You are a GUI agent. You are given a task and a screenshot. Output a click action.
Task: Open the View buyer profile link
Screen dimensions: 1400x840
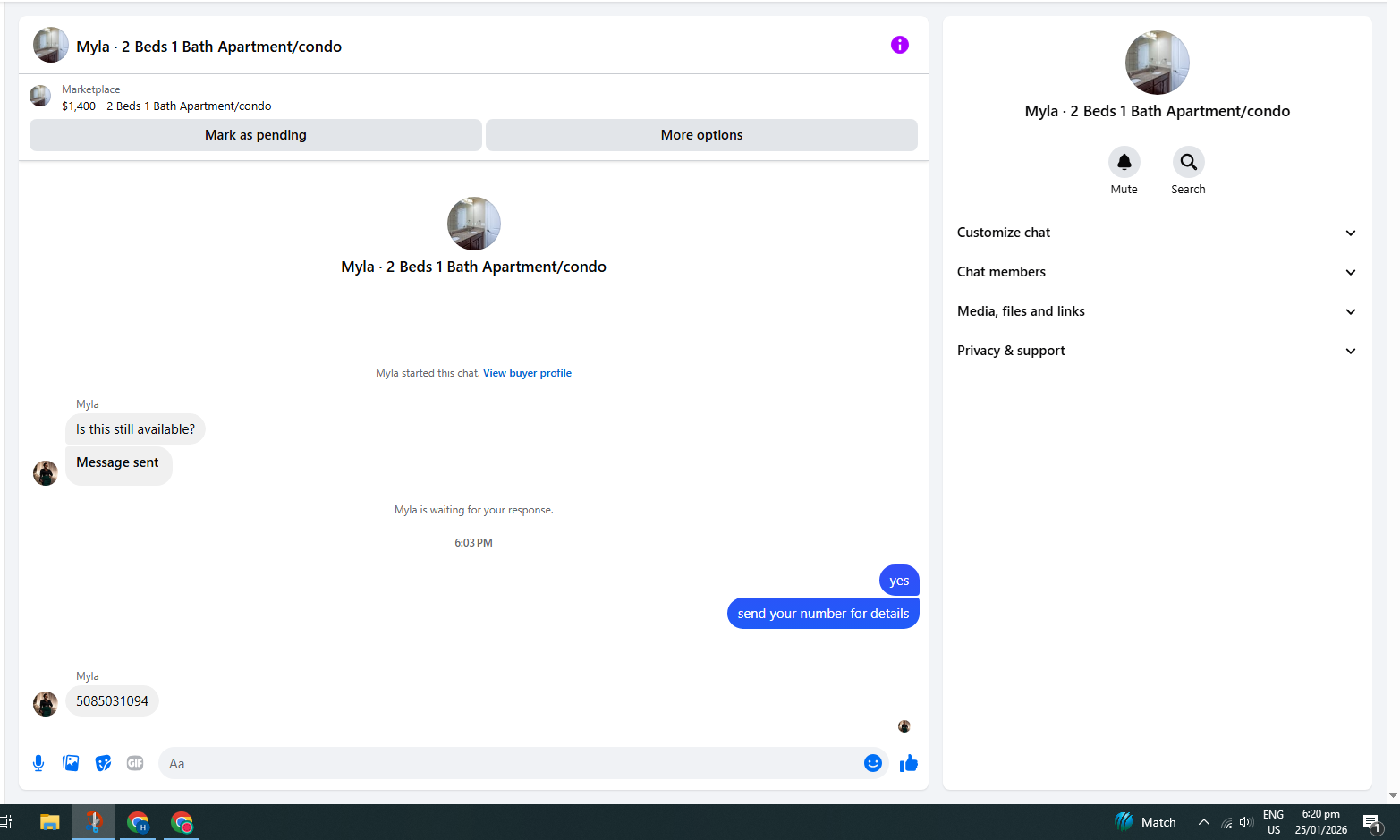tap(527, 373)
